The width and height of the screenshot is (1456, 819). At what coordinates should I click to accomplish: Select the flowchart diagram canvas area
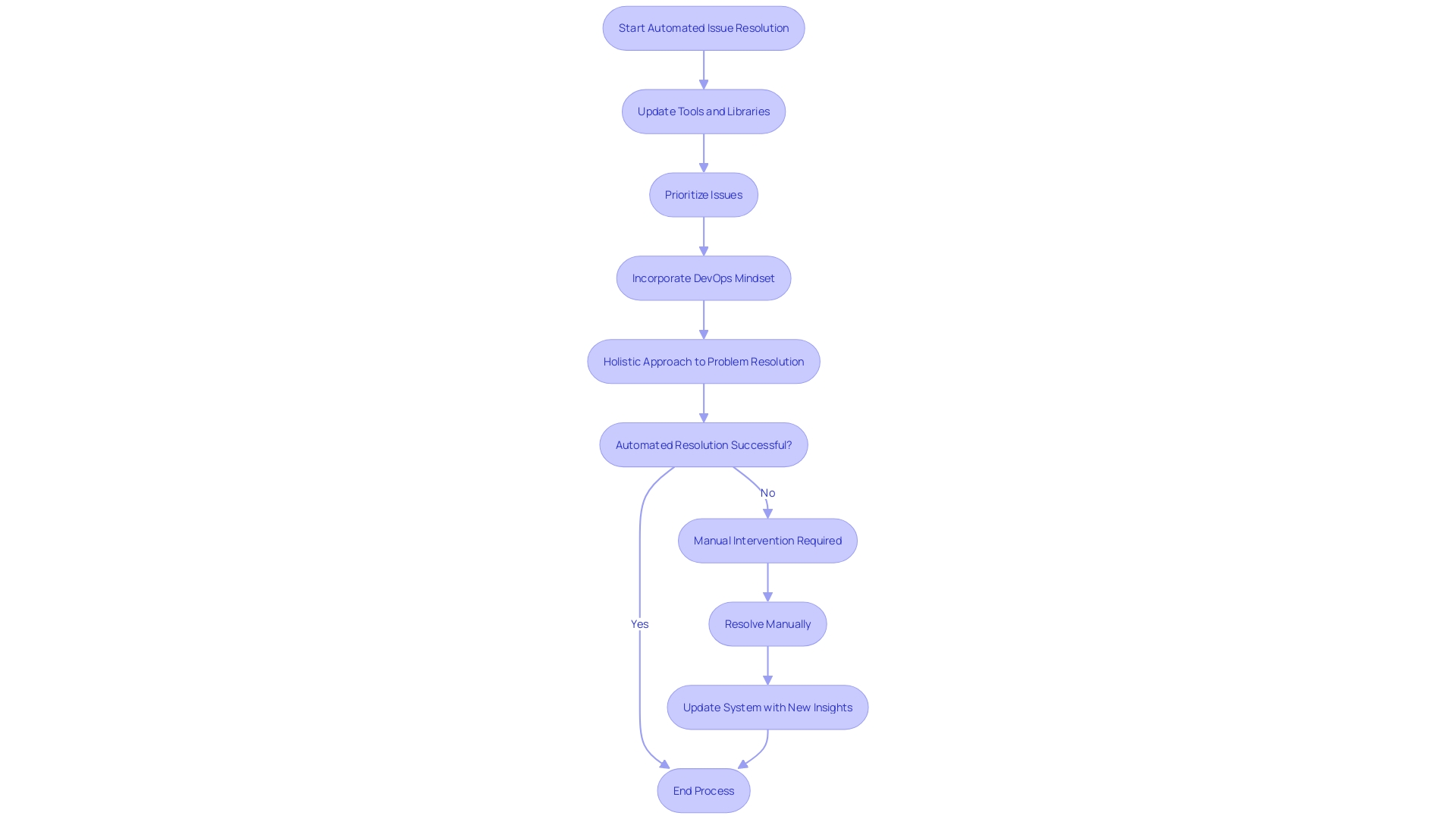(x=728, y=409)
